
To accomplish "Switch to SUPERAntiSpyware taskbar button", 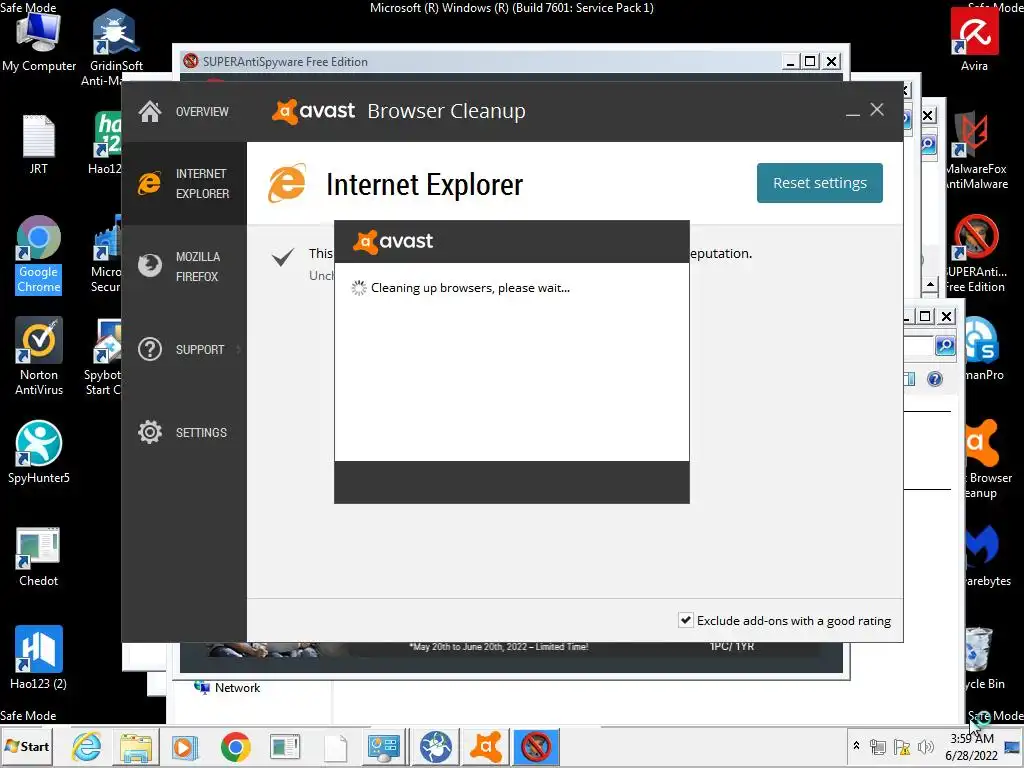I will [x=536, y=746].
